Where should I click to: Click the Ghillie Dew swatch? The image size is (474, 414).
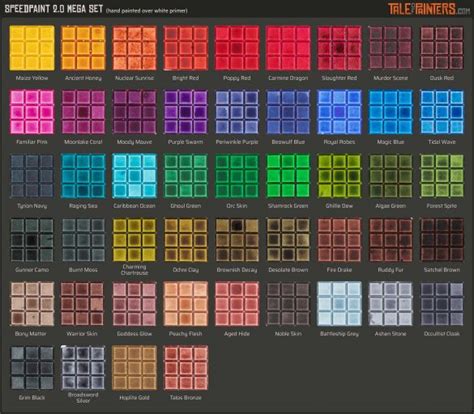pyautogui.click(x=339, y=176)
